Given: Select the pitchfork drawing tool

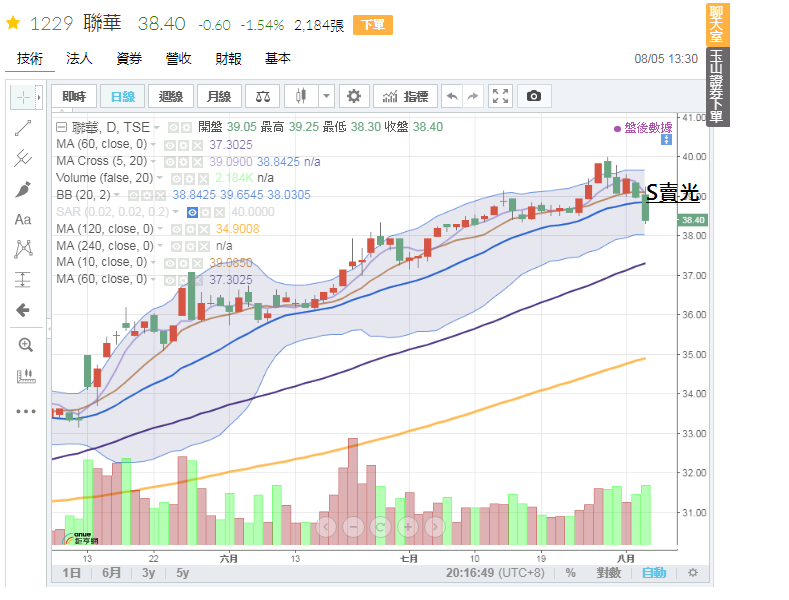Looking at the screenshot, I should point(23,158).
